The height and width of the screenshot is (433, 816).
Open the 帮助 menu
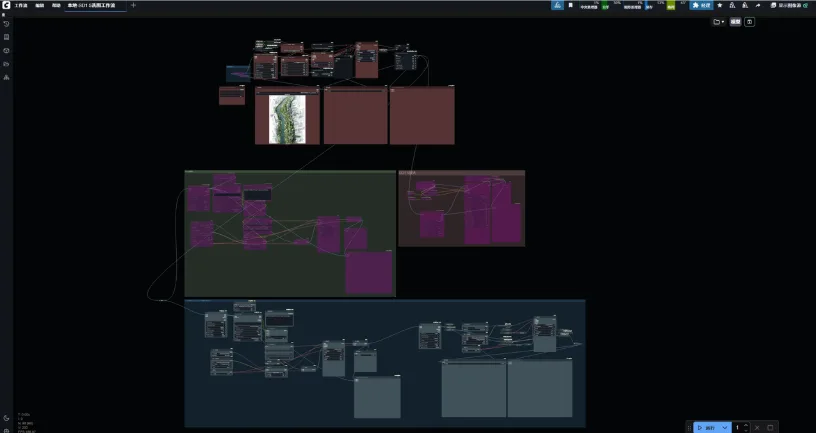coord(56,6)
